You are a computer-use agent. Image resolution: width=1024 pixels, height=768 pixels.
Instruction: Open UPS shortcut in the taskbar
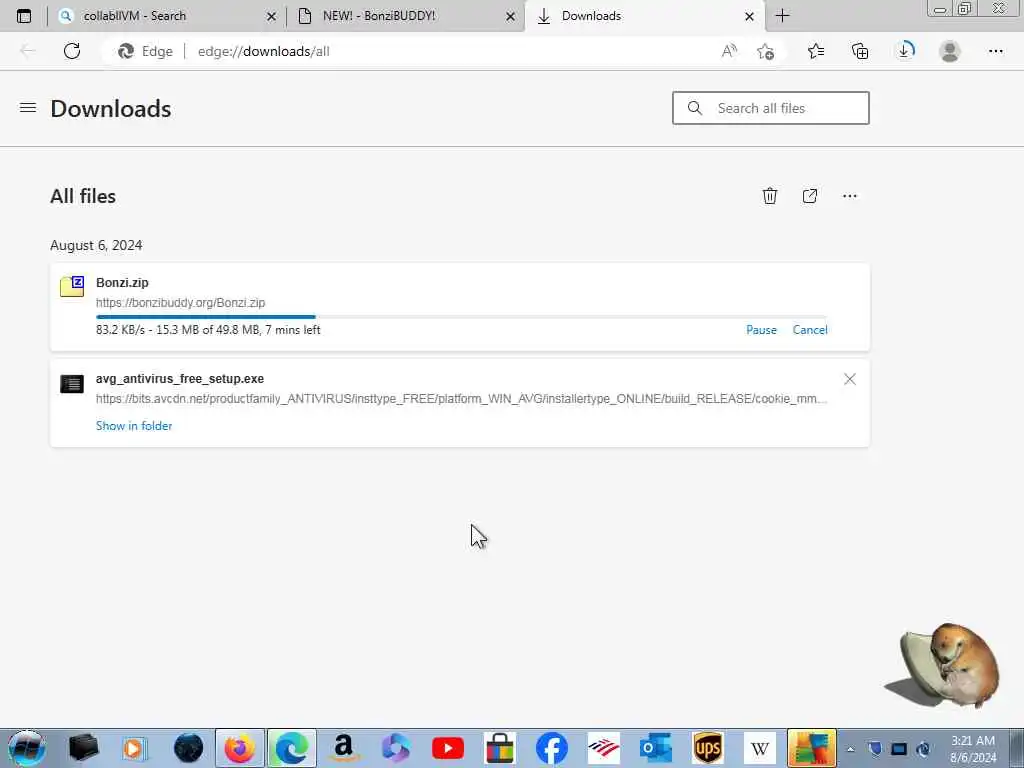tap(708, 748)
